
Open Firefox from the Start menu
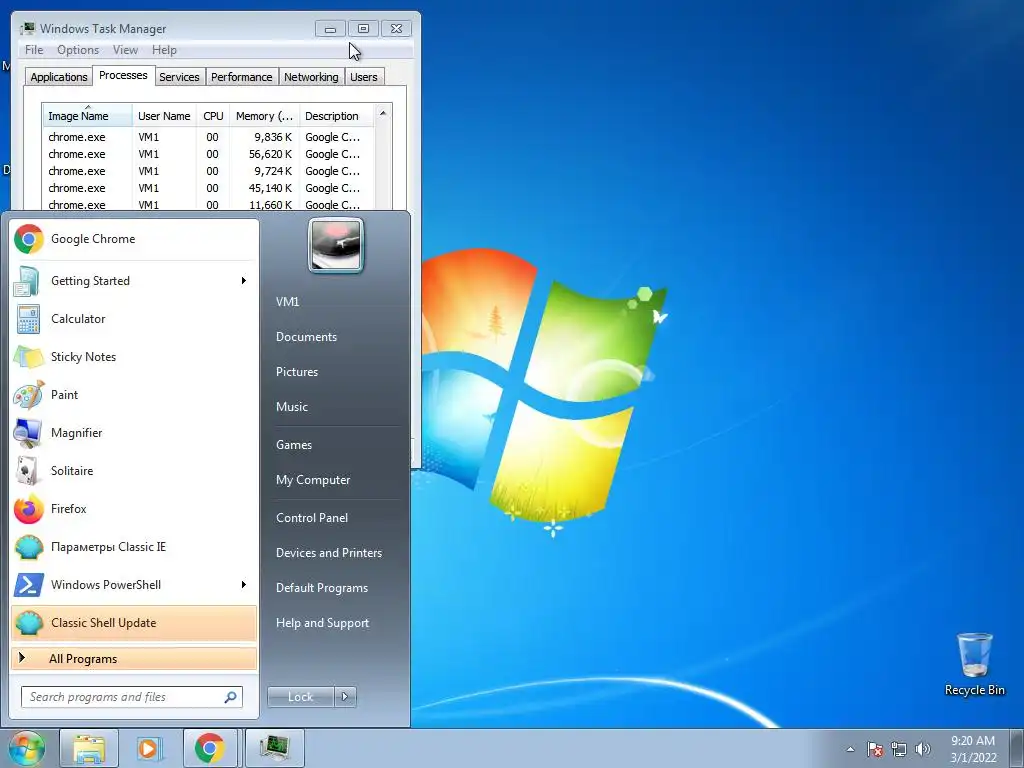pos(134,509)
